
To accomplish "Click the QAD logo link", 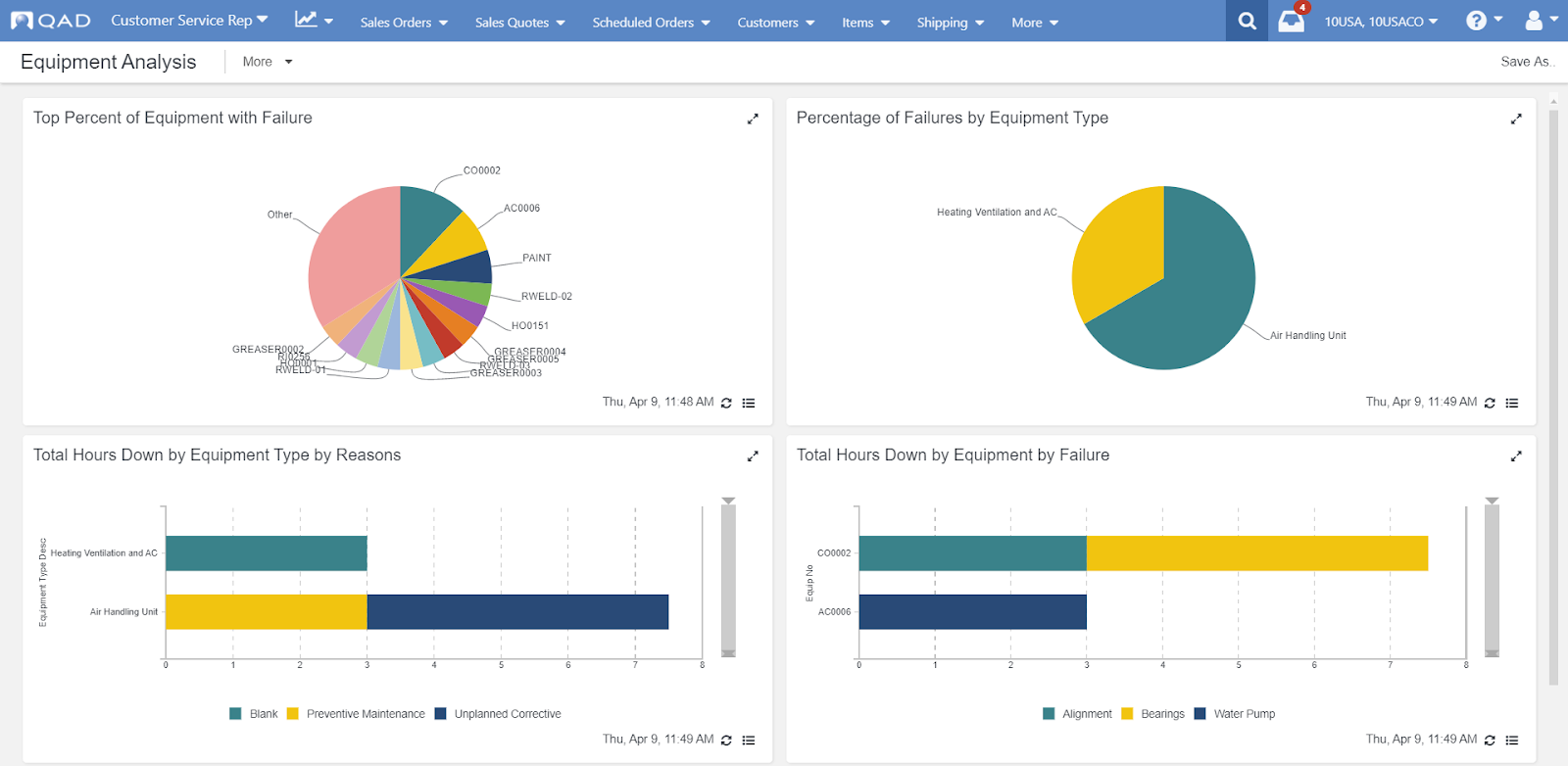I will click(x=51, y=21).
